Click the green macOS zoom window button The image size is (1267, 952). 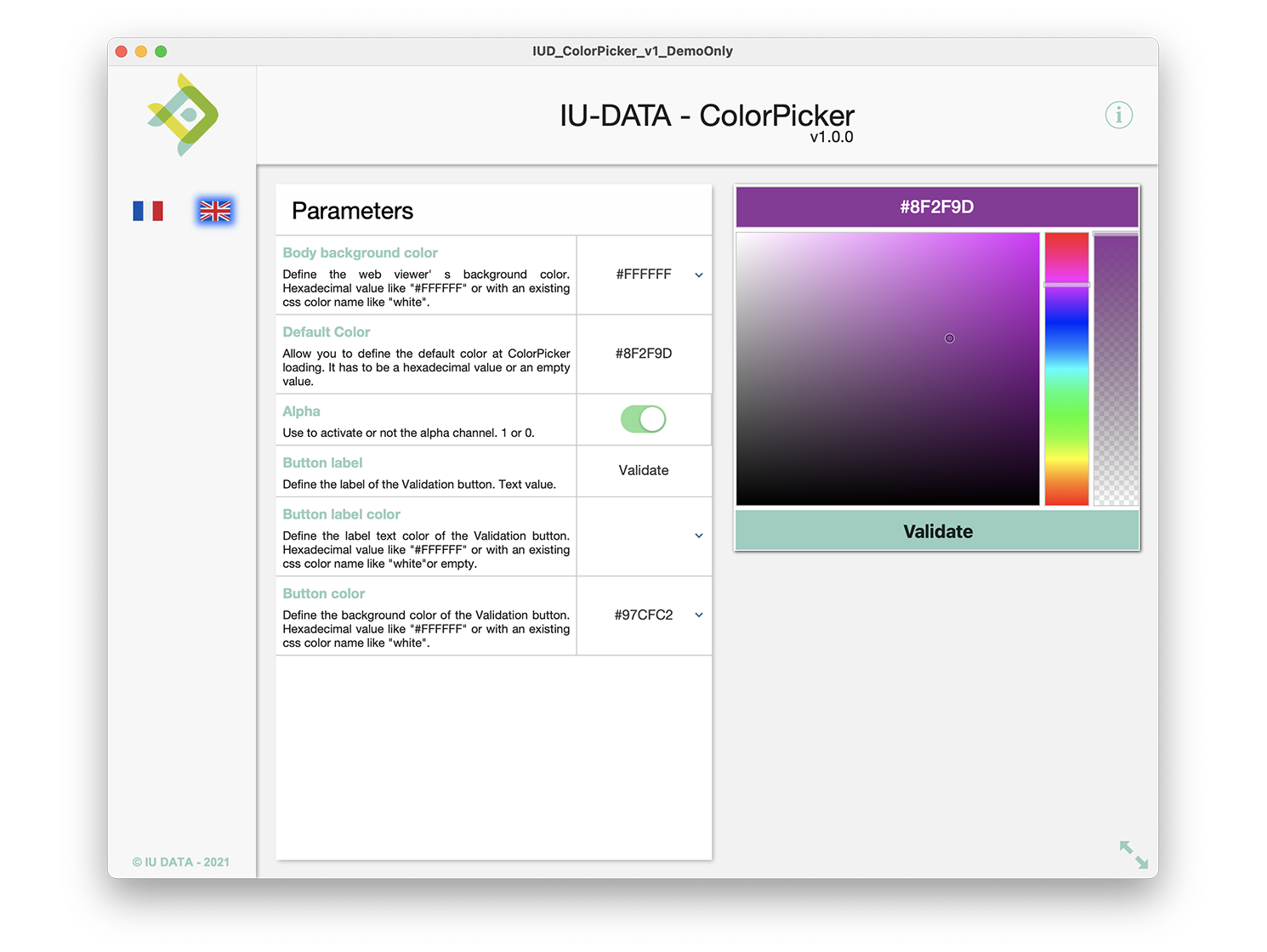point(161,51)
